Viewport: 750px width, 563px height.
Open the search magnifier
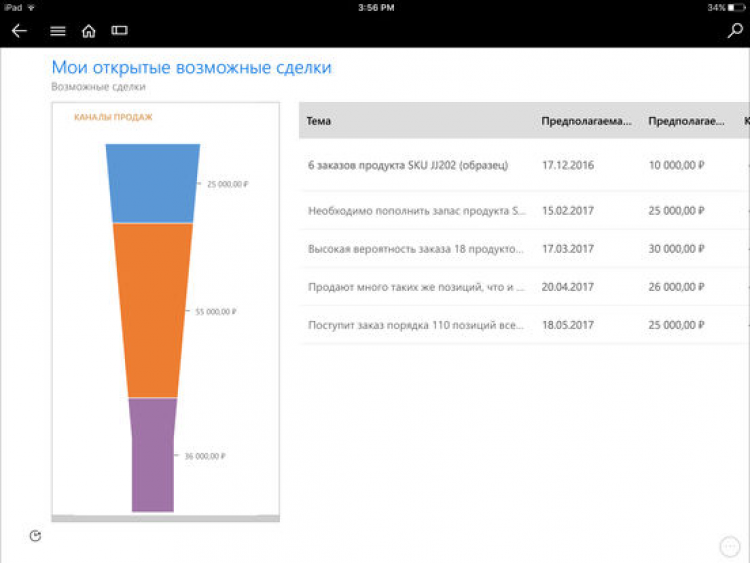pyautogui.click(x=735, y=31)
